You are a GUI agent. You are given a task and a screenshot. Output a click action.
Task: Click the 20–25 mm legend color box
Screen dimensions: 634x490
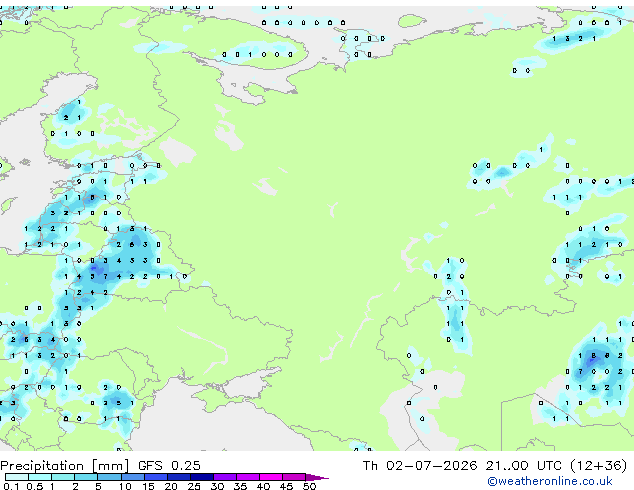178,477
